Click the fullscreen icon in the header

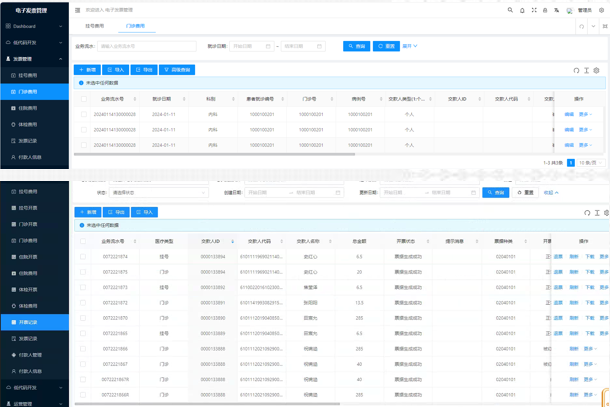(535, 10)
